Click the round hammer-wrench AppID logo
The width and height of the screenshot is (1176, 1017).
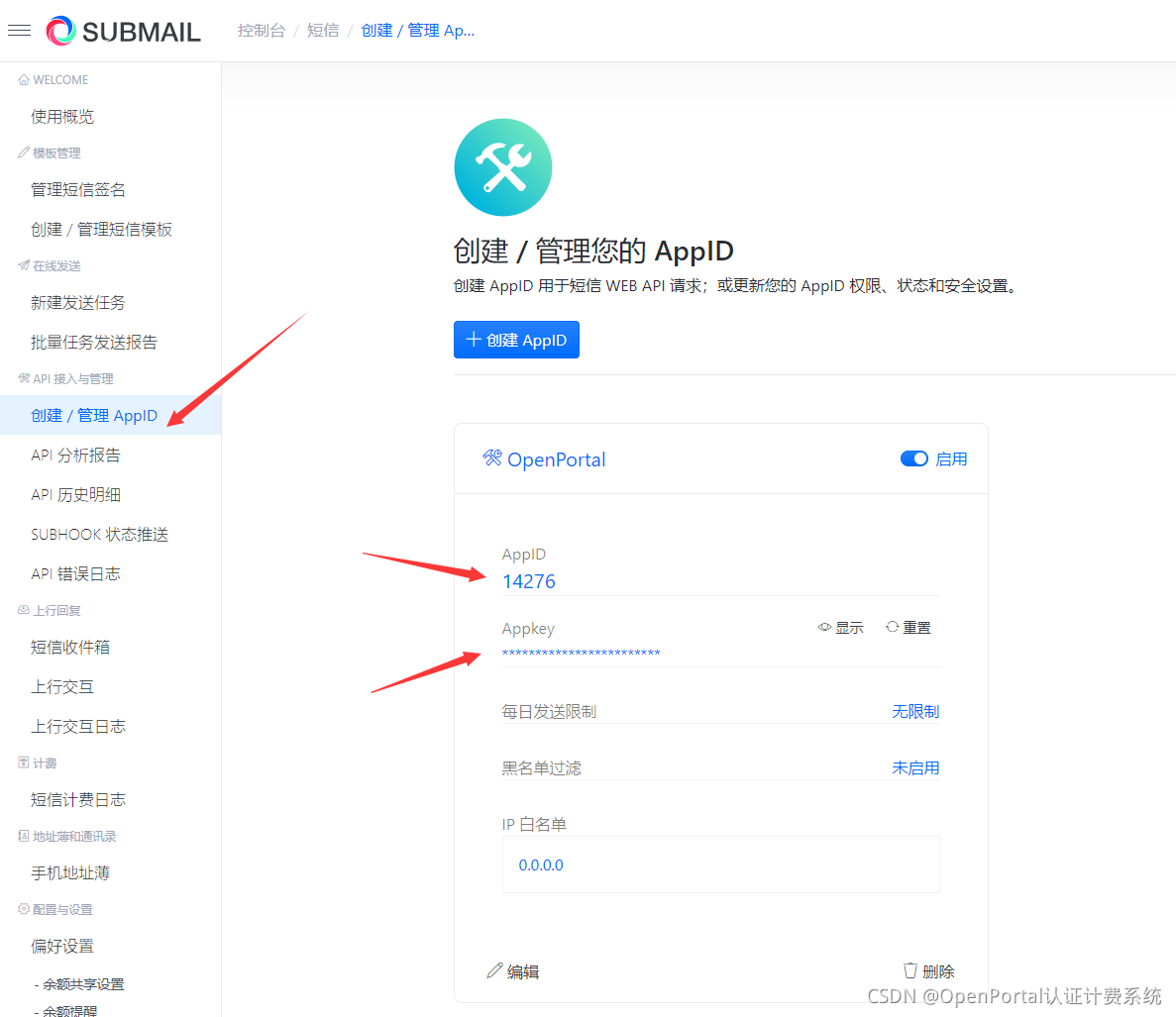click(502, 167)
